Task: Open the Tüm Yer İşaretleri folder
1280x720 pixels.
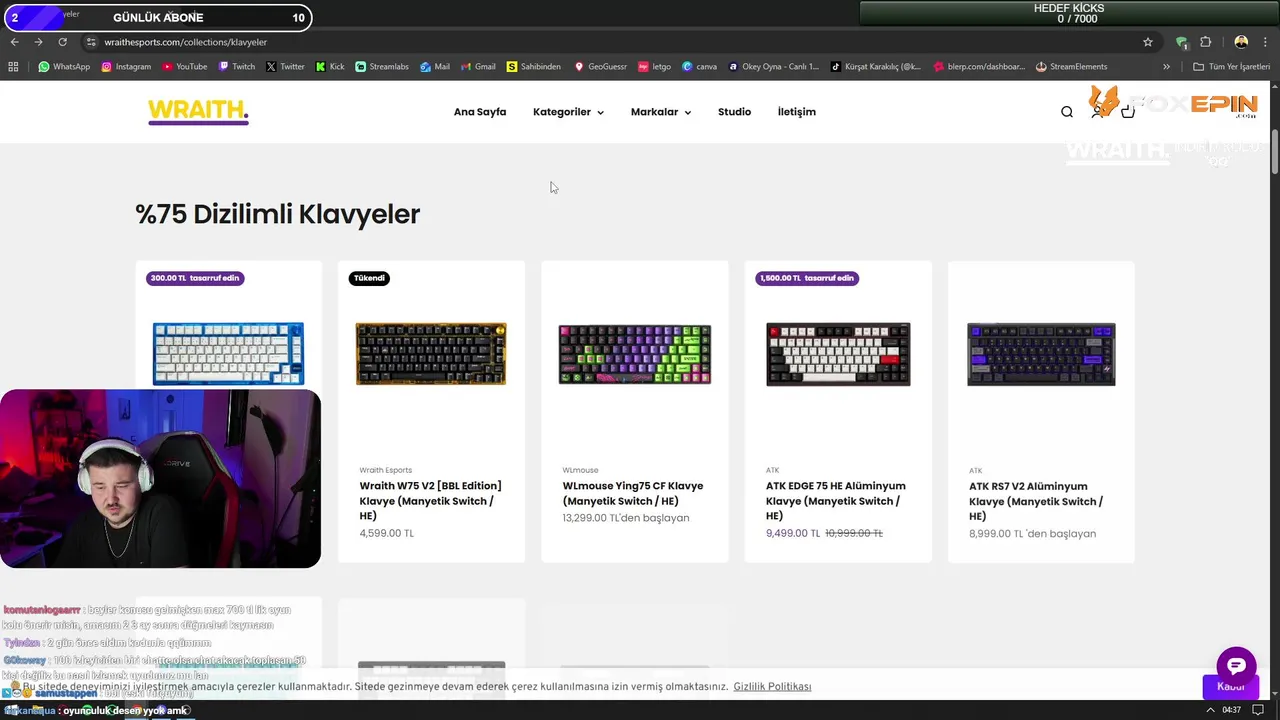Action: coord(1233,67)
